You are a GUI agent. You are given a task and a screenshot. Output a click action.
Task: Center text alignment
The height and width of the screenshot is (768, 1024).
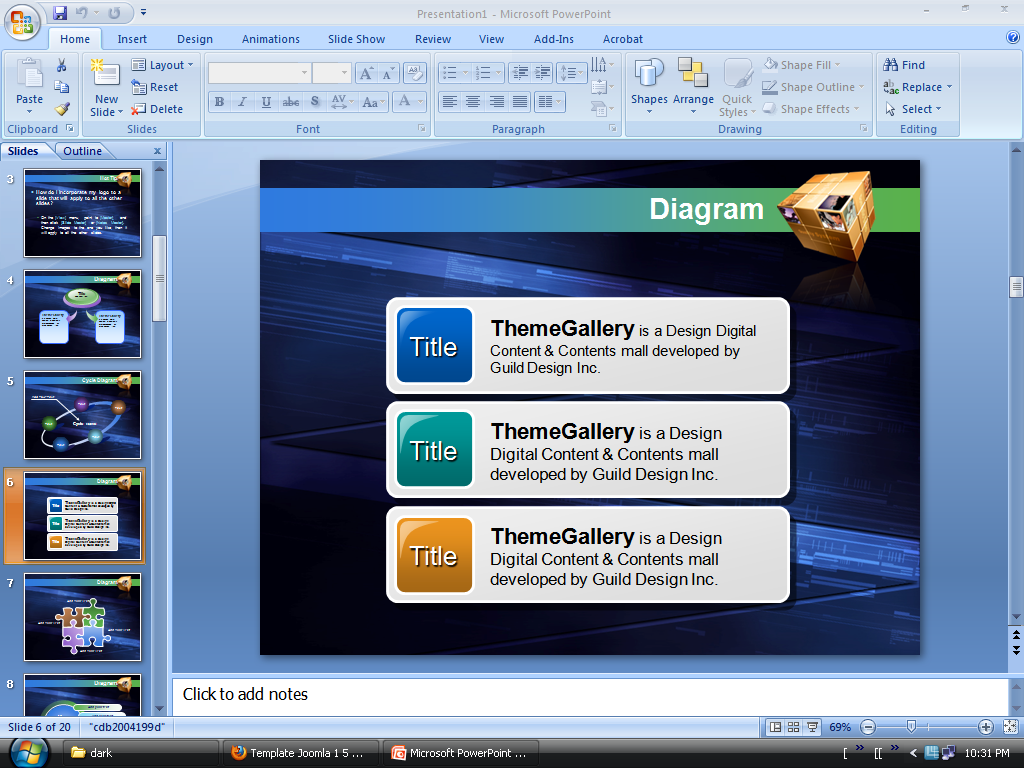473,102
